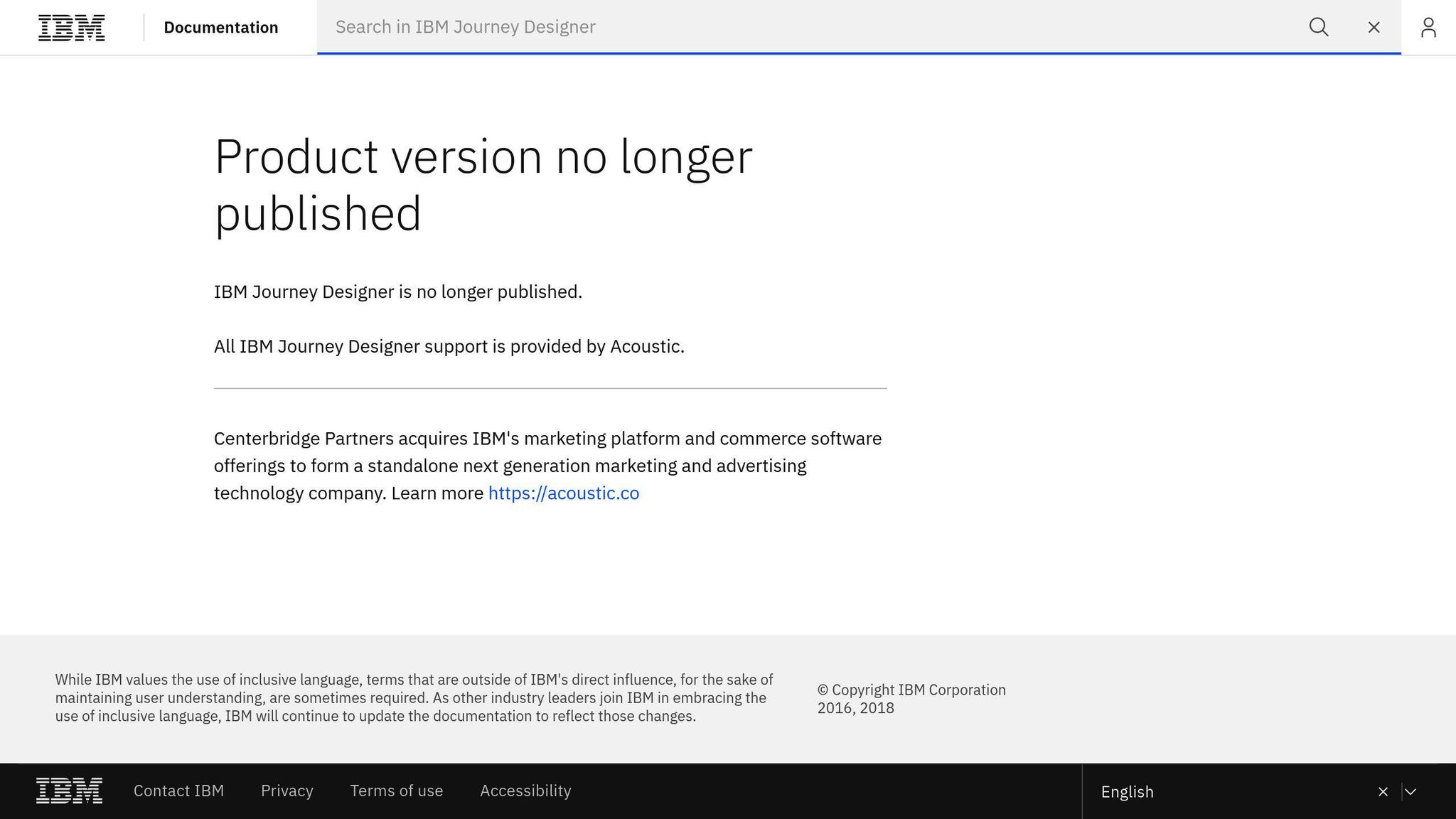Dismiss the language selector with the X icon
The image size is (1456, 819).
1383,791
